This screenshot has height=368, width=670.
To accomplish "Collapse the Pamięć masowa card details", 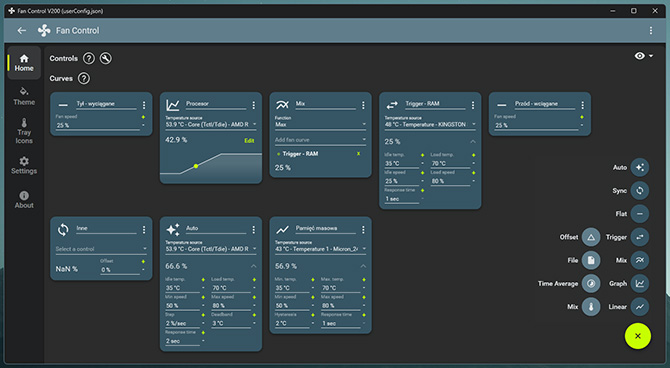I will pos(363,266).
